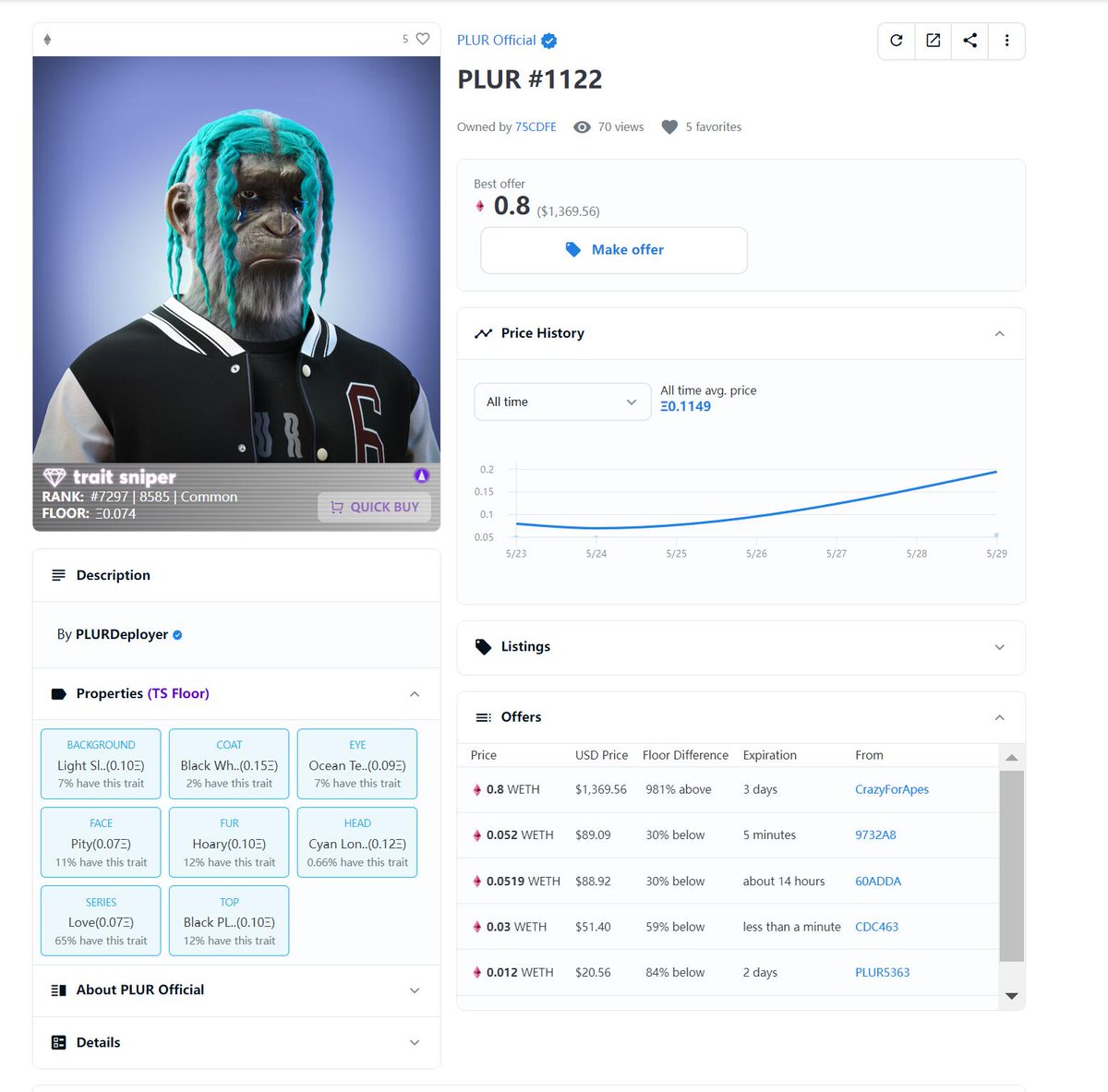Select the BACKGROUND Light Sl.. trait card
The height and width of the screenshot is (1092, 1108).
coord(101,764)
